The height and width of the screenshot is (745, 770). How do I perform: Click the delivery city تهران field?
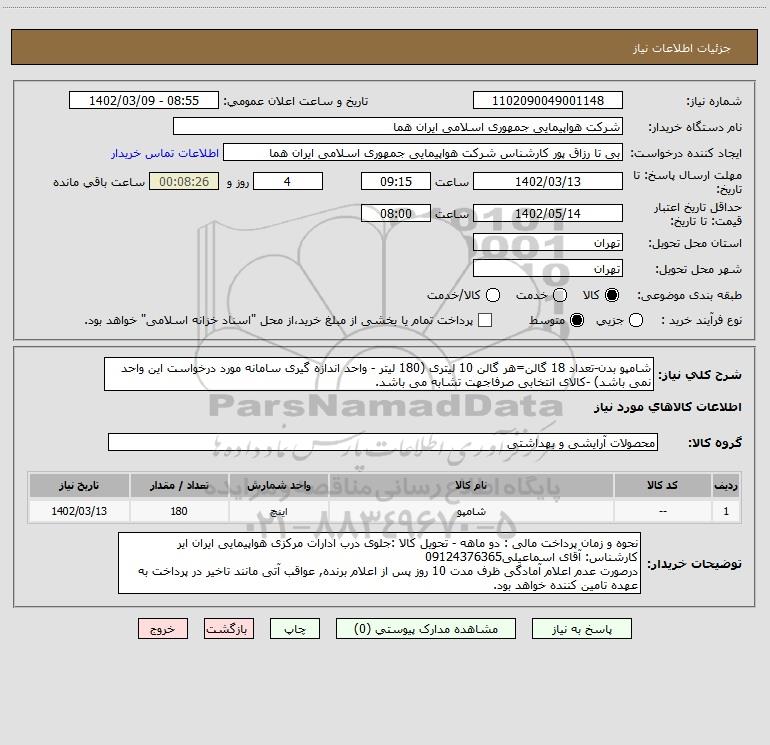point(548,269)
